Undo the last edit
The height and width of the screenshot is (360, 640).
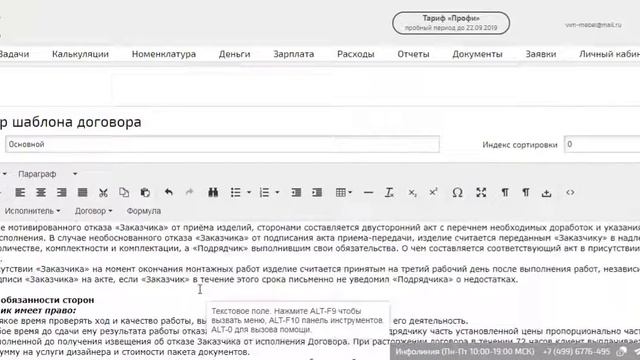pos(169,192)
